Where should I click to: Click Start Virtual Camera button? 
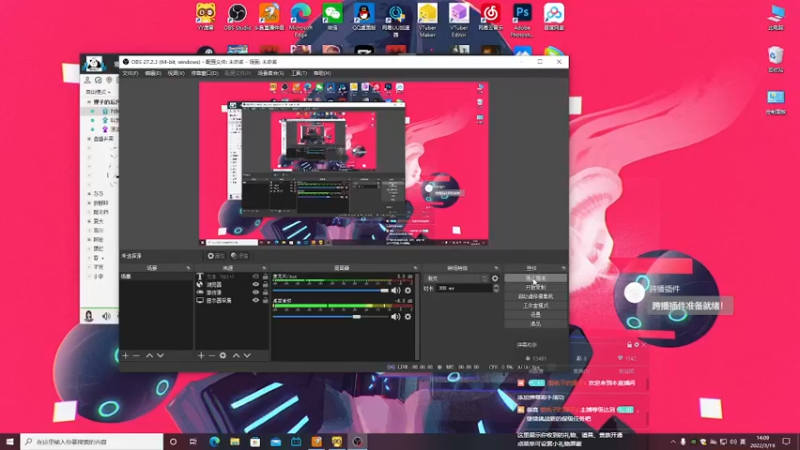point(536,296)
